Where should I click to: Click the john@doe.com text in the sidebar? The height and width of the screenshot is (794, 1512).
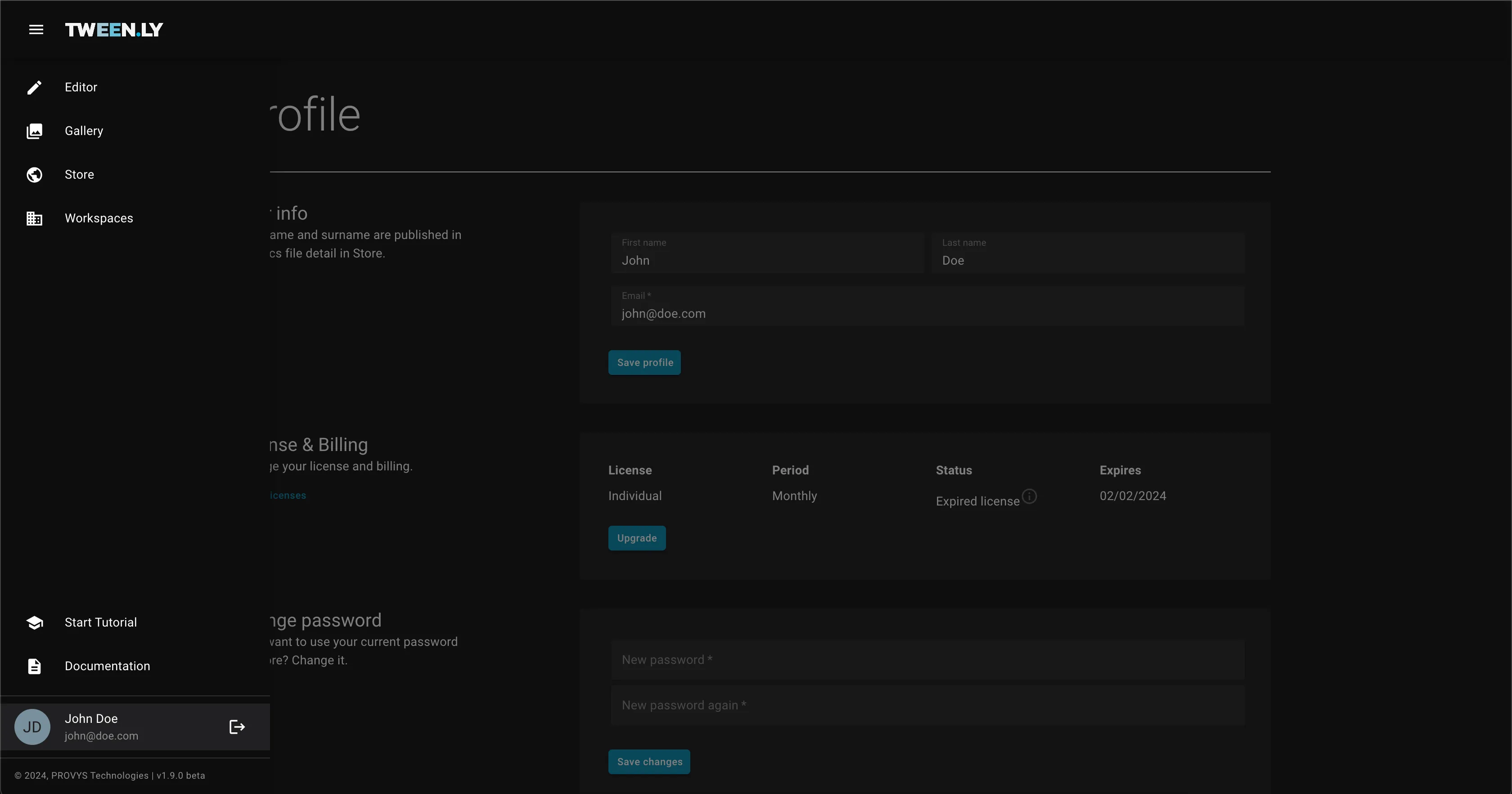click(102, 736)
